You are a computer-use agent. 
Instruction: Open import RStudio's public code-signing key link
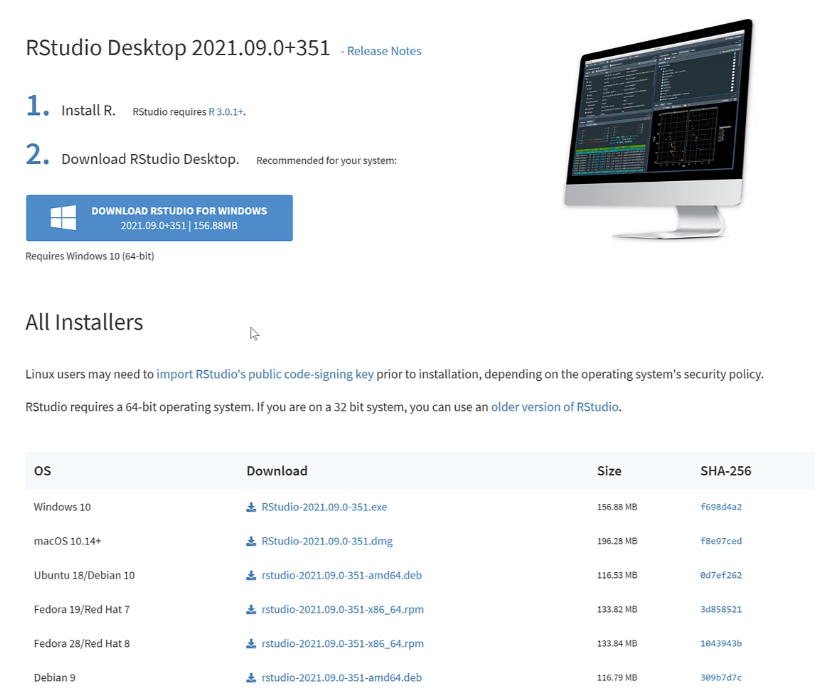point(265,375)
